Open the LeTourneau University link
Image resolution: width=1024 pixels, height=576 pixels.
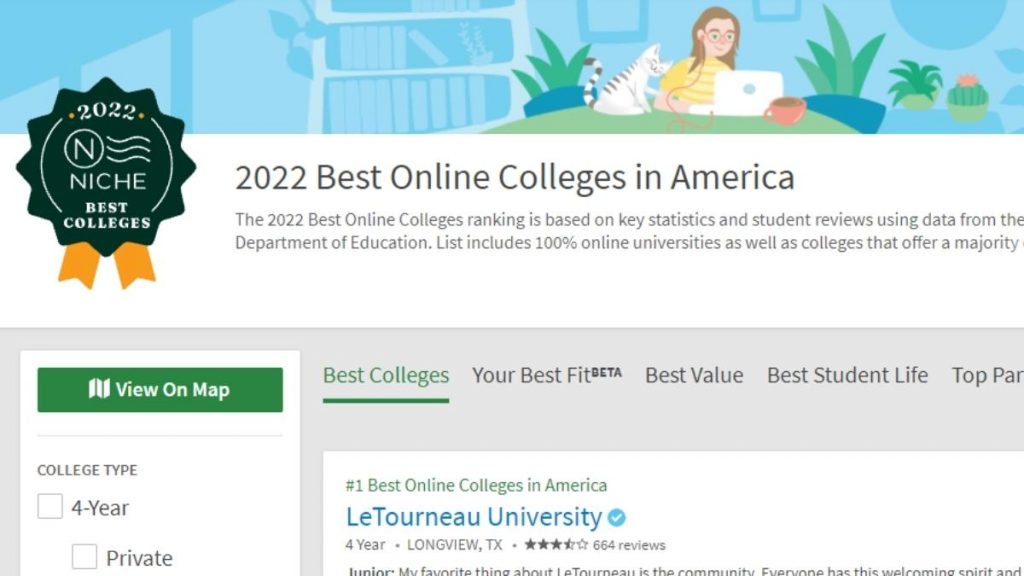click(473, 517)
